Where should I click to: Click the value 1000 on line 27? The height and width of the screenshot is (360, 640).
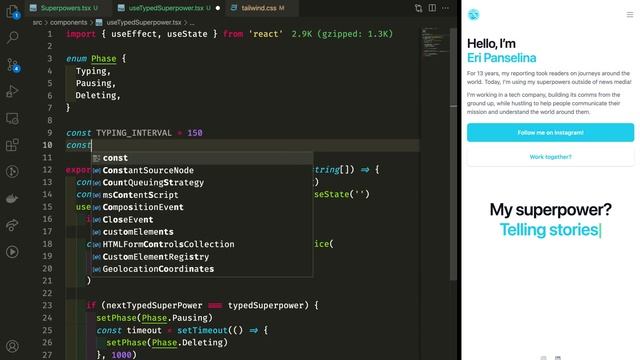point(122,355)
